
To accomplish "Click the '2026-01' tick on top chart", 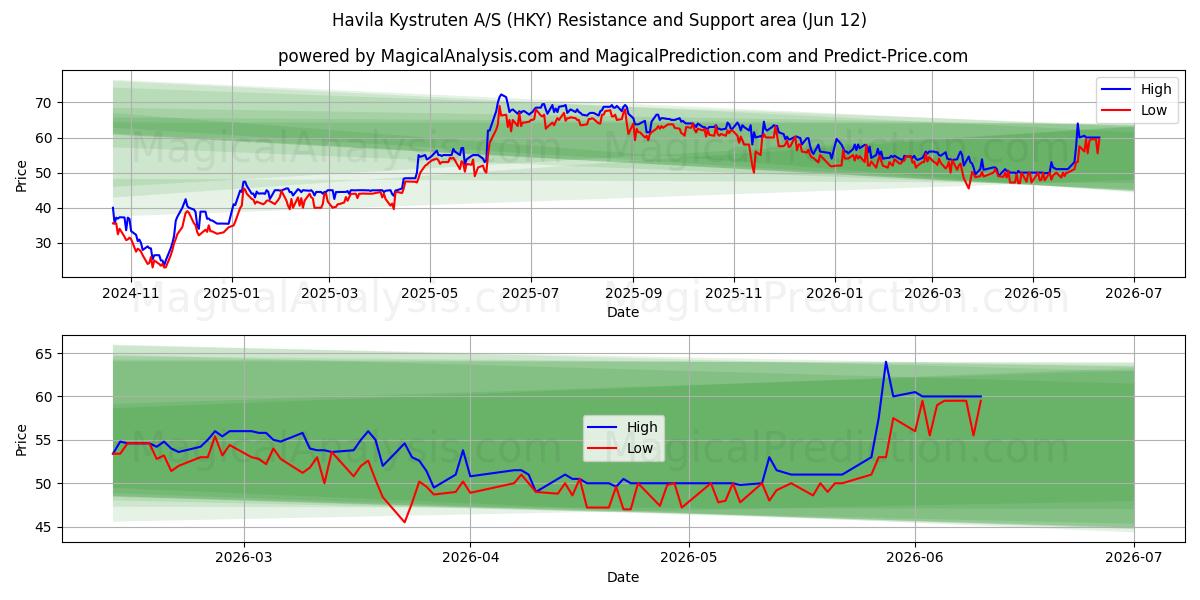I will point(835,292).
